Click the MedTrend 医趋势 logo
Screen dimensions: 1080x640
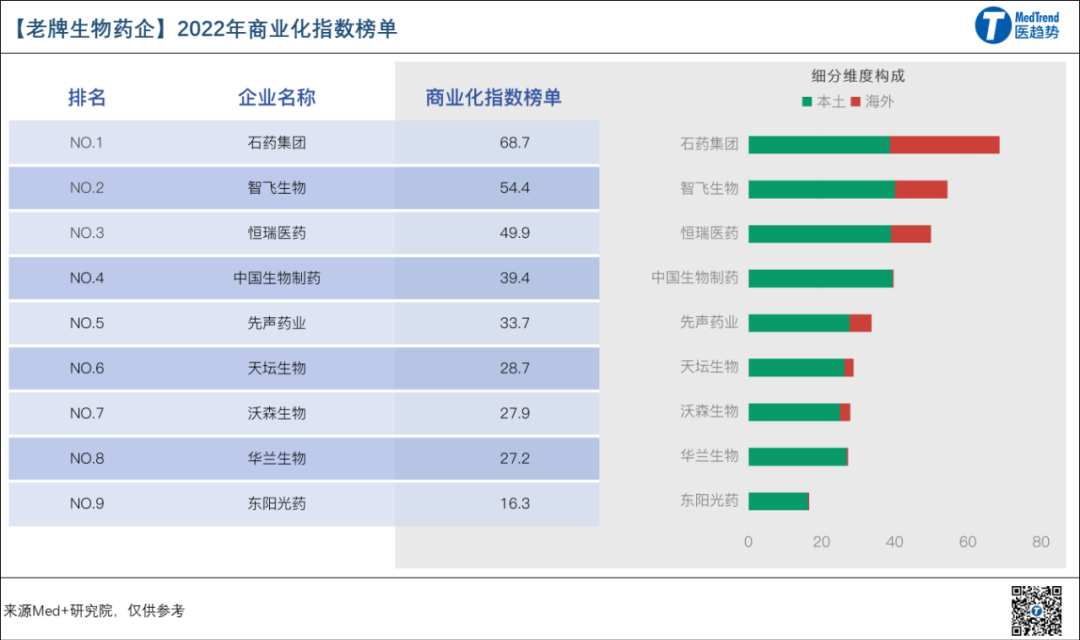pyautogui.click(x=1017, y=25)
